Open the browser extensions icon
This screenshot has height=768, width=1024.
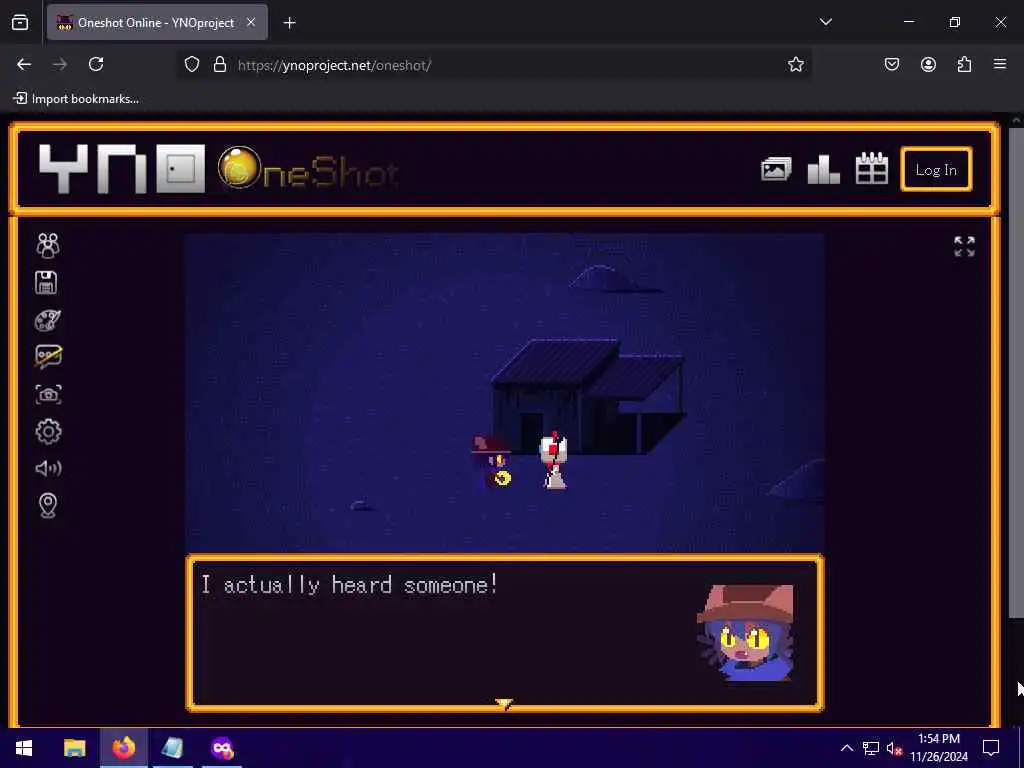pos(964,64)
